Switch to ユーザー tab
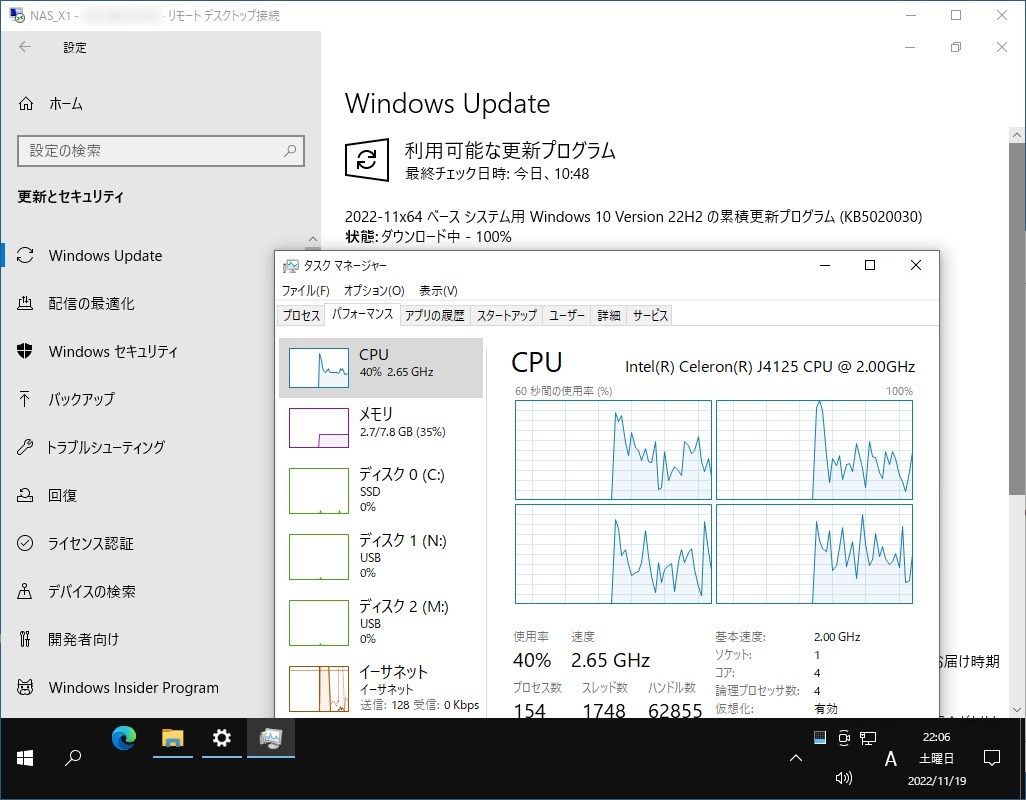Screen dimensions: 1026x800 point(567,315)
